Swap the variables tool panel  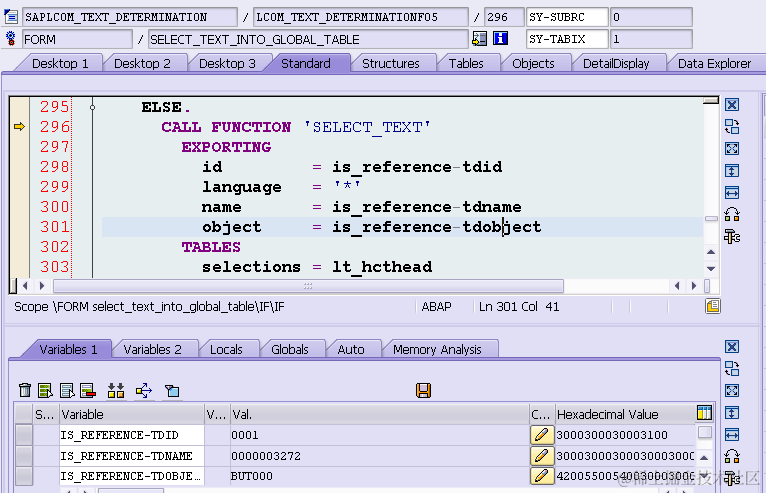pyautogui.click(x=731, y=368)
